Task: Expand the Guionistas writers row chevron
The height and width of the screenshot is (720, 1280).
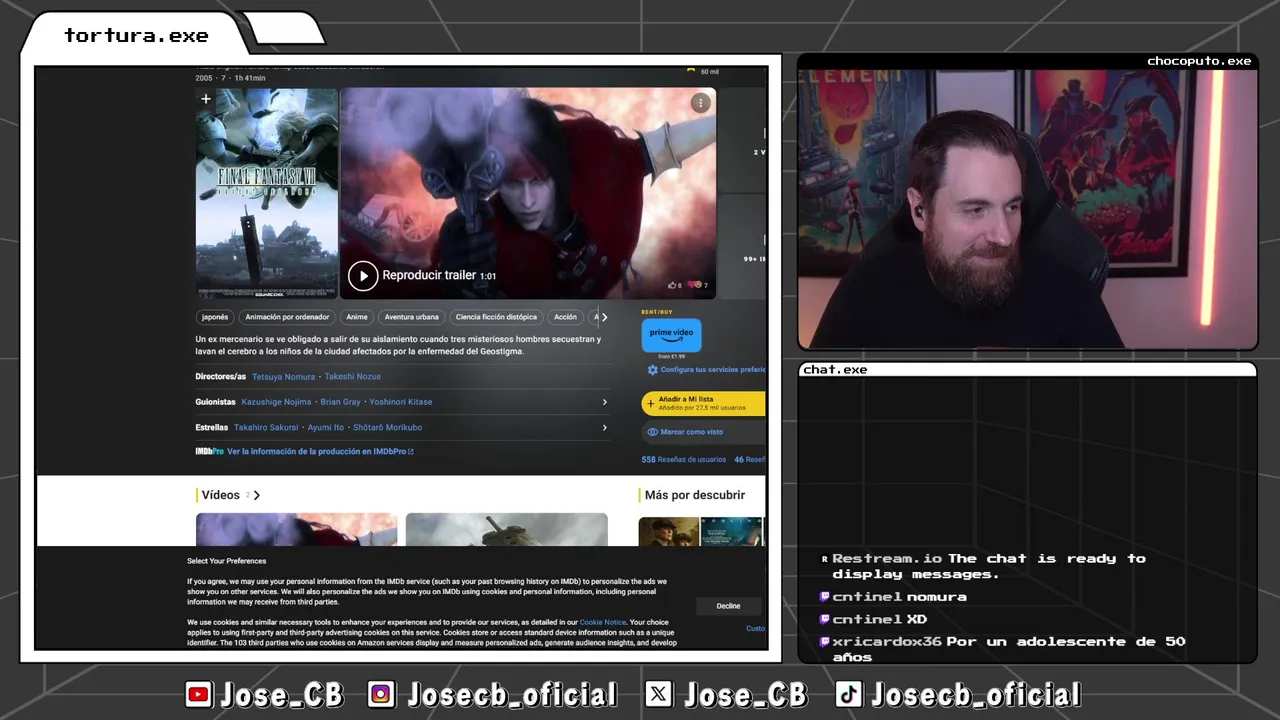Action: coord(604,402)
